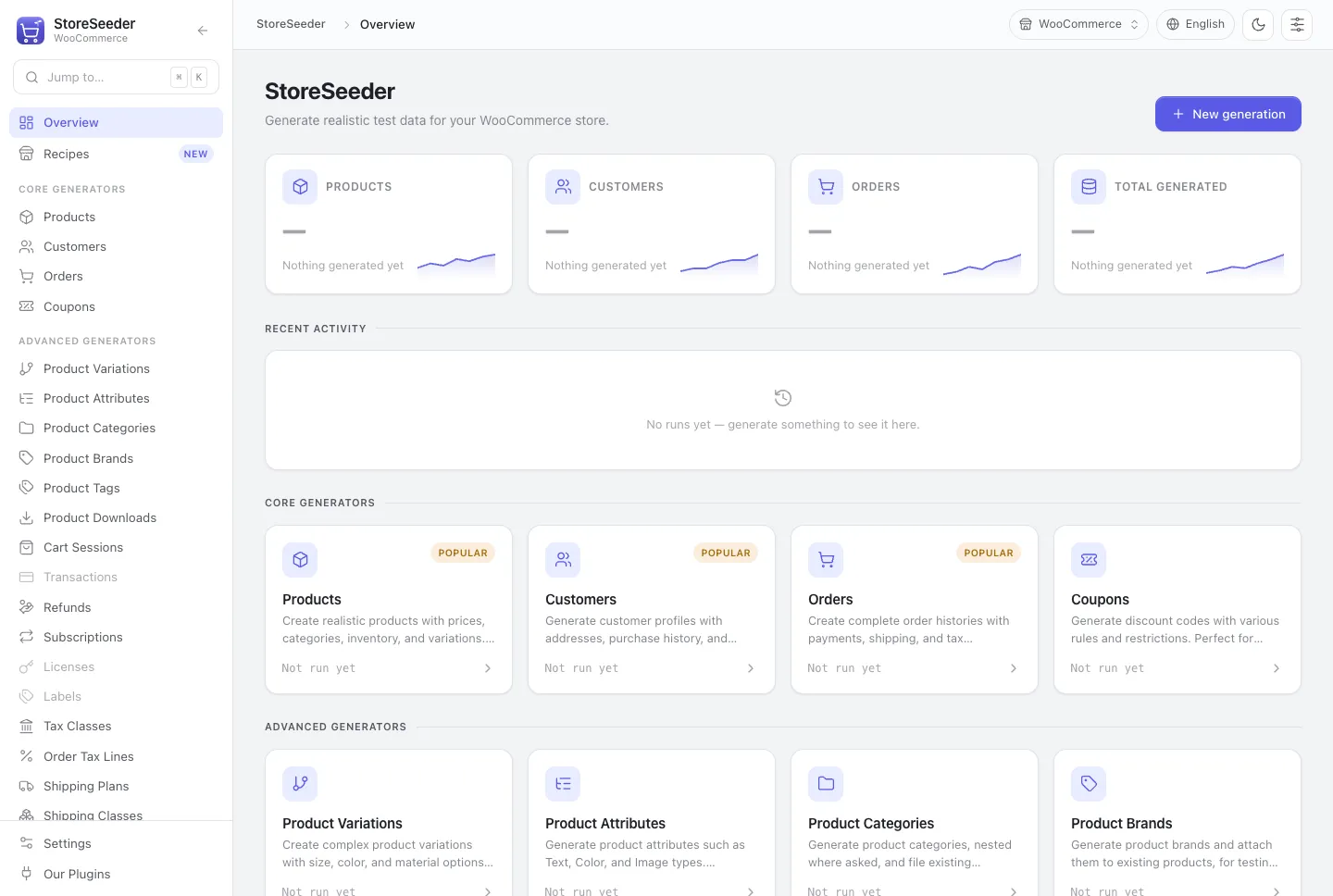
Task: Click the Cart Sessions sidebar icon
Action: click(27, 547)
